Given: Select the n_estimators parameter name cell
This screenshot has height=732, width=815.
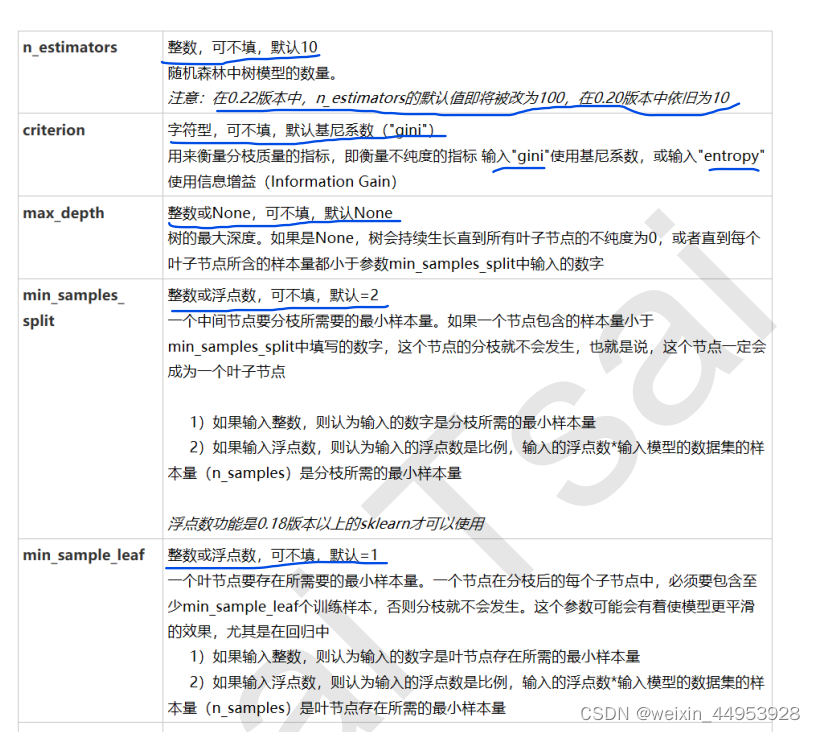Looking at the screenshot, I should click(x=70, y=47).
